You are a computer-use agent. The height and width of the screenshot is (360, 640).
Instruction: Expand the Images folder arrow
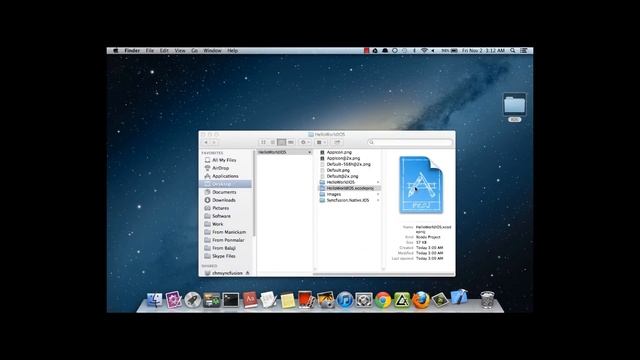[x=378, y=194]
